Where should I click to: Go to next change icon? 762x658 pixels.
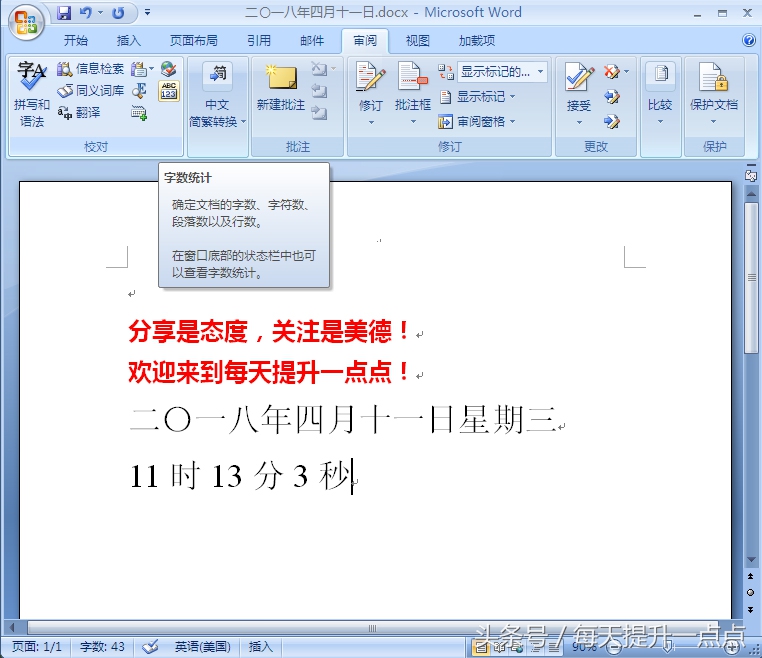(x=612, y=121)
